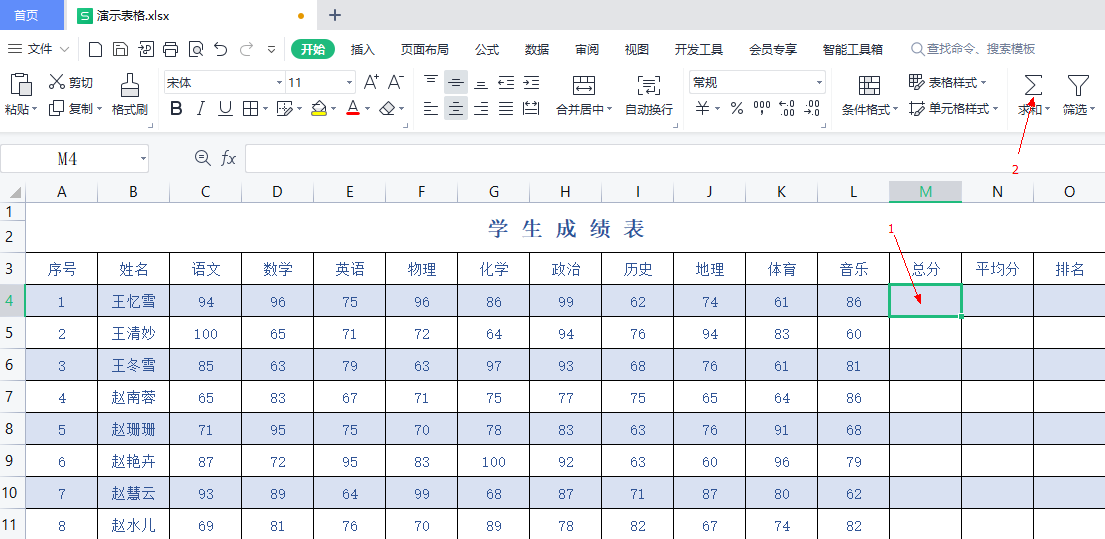Select column M header
This screenshot has width=1105, height=539.
point(925,192)
